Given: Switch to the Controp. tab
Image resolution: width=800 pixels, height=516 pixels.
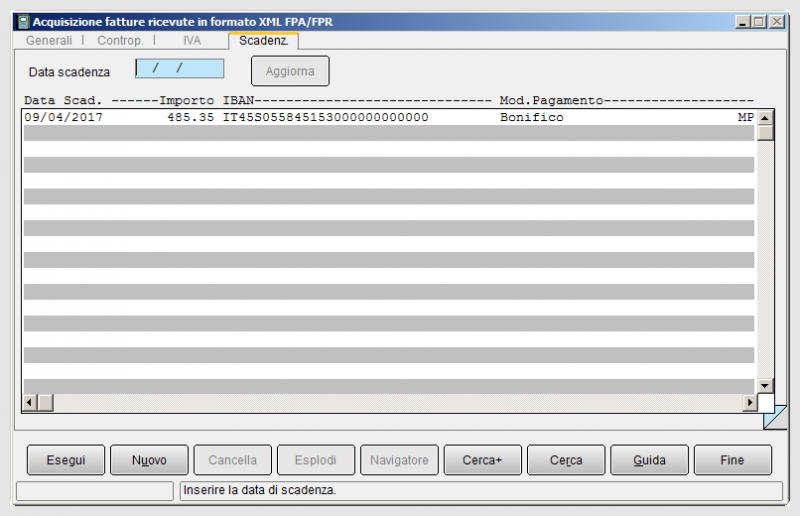Looking at the screenshot, I should click(x=120, y=40).
